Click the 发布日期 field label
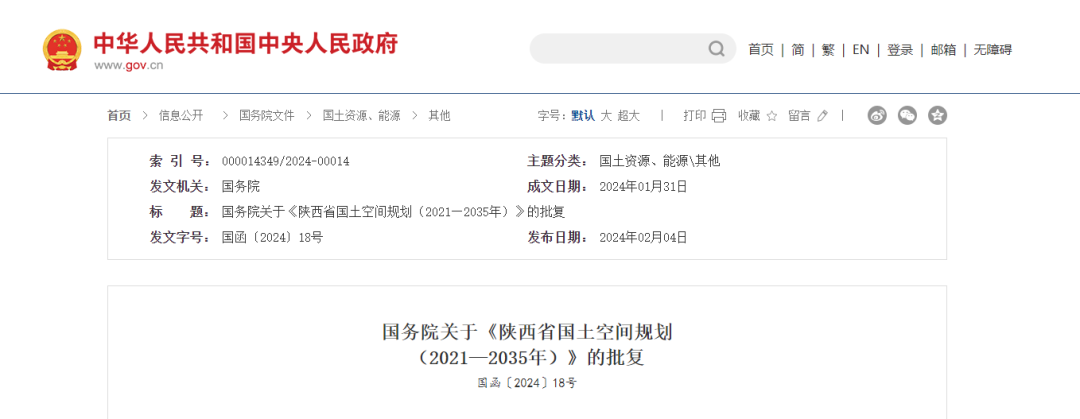This screenshot has height=419, width=1080. [x=558, y=238]
